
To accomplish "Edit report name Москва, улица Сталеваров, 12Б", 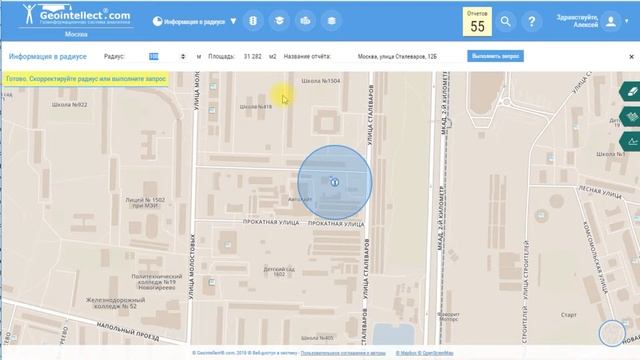I will click(x=397, y=57).
